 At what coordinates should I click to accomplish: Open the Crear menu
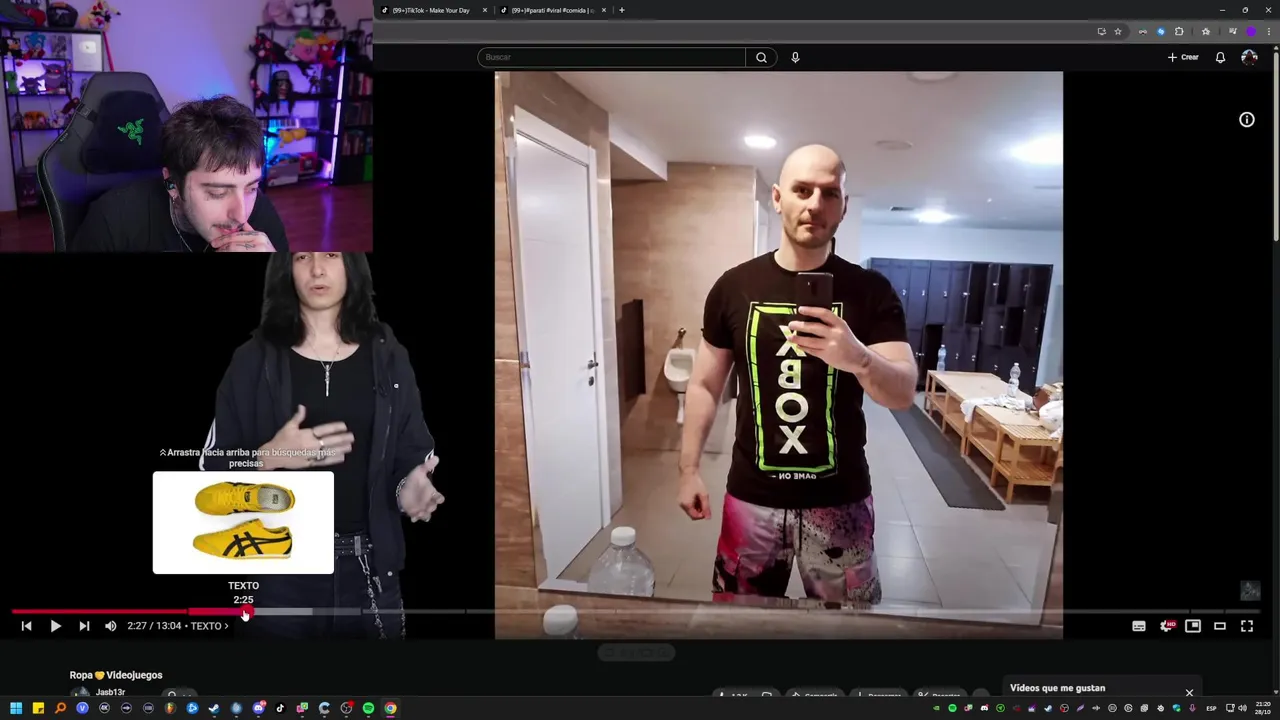(1183, 57)
